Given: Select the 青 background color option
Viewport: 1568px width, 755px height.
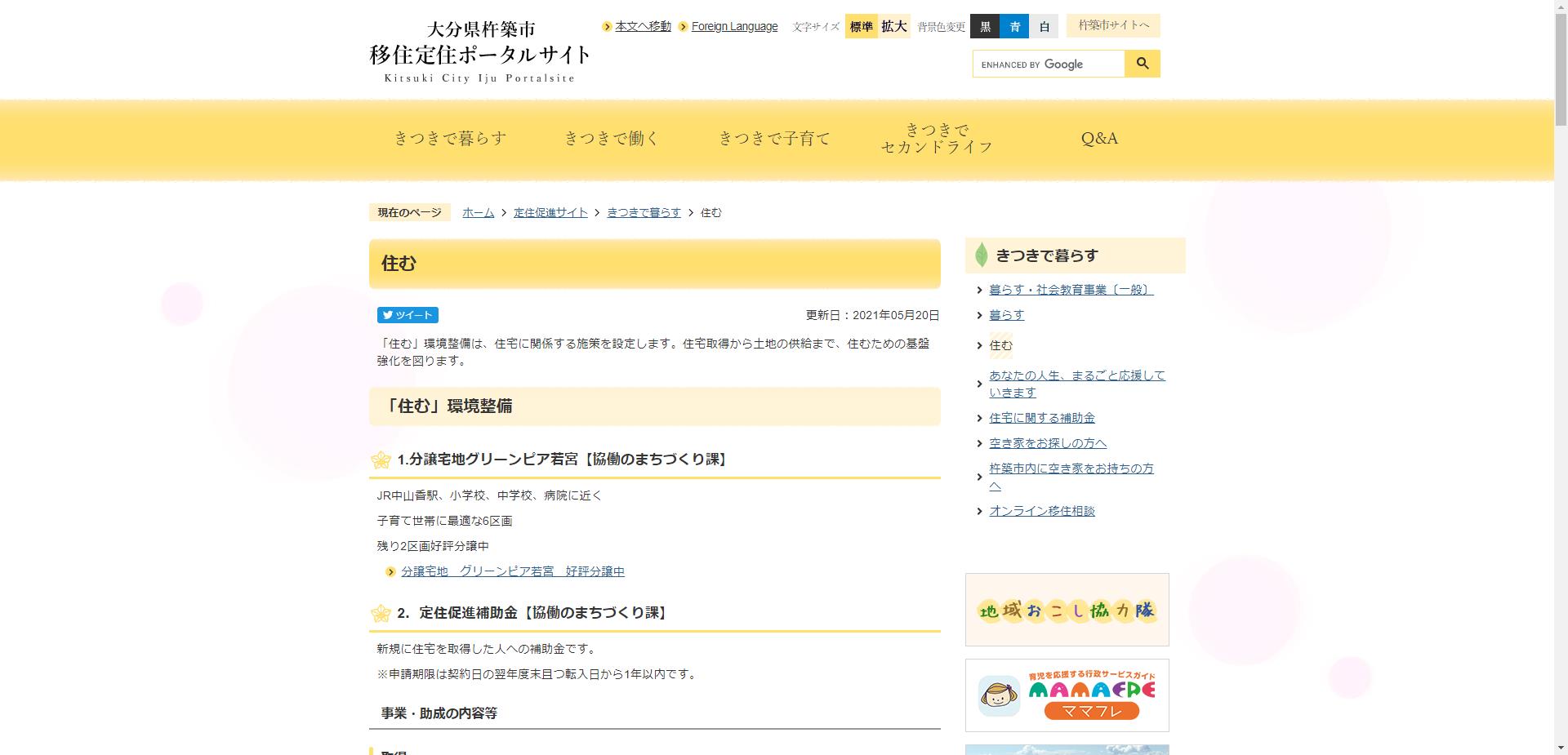Looking at the screenshot, I should coord(1015,26).
